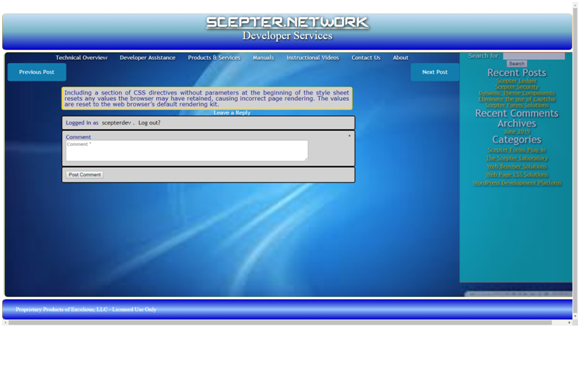Select Products & Services in navigation
This screenshot has height=370, width=580.
tap(214, 58)
